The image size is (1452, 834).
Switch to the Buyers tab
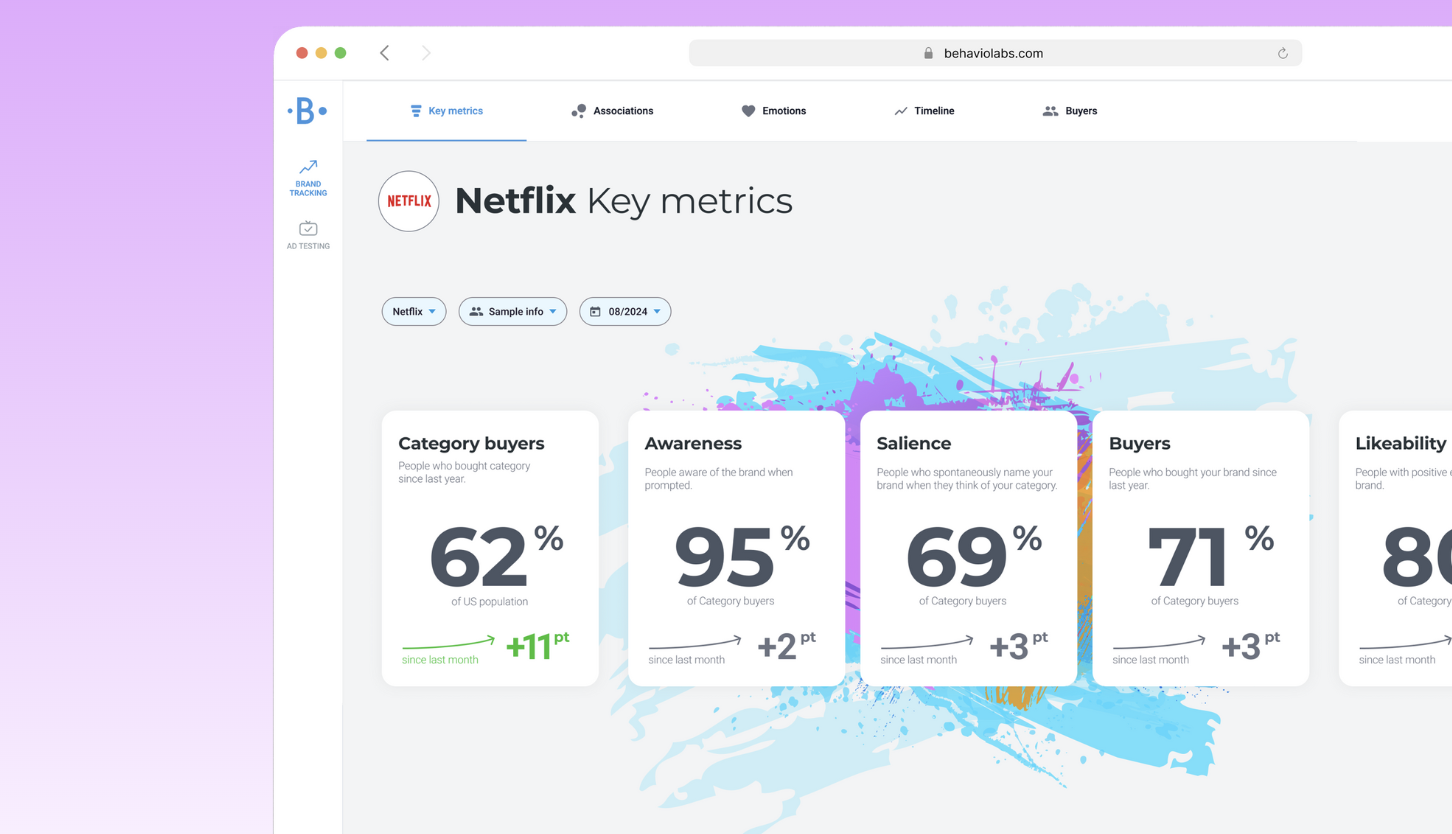(x=1070, y=111)
